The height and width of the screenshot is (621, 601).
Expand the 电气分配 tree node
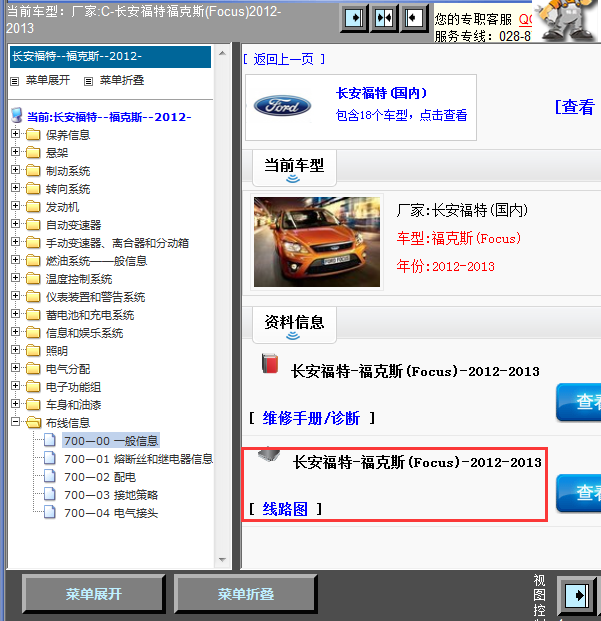click(15, 368)
